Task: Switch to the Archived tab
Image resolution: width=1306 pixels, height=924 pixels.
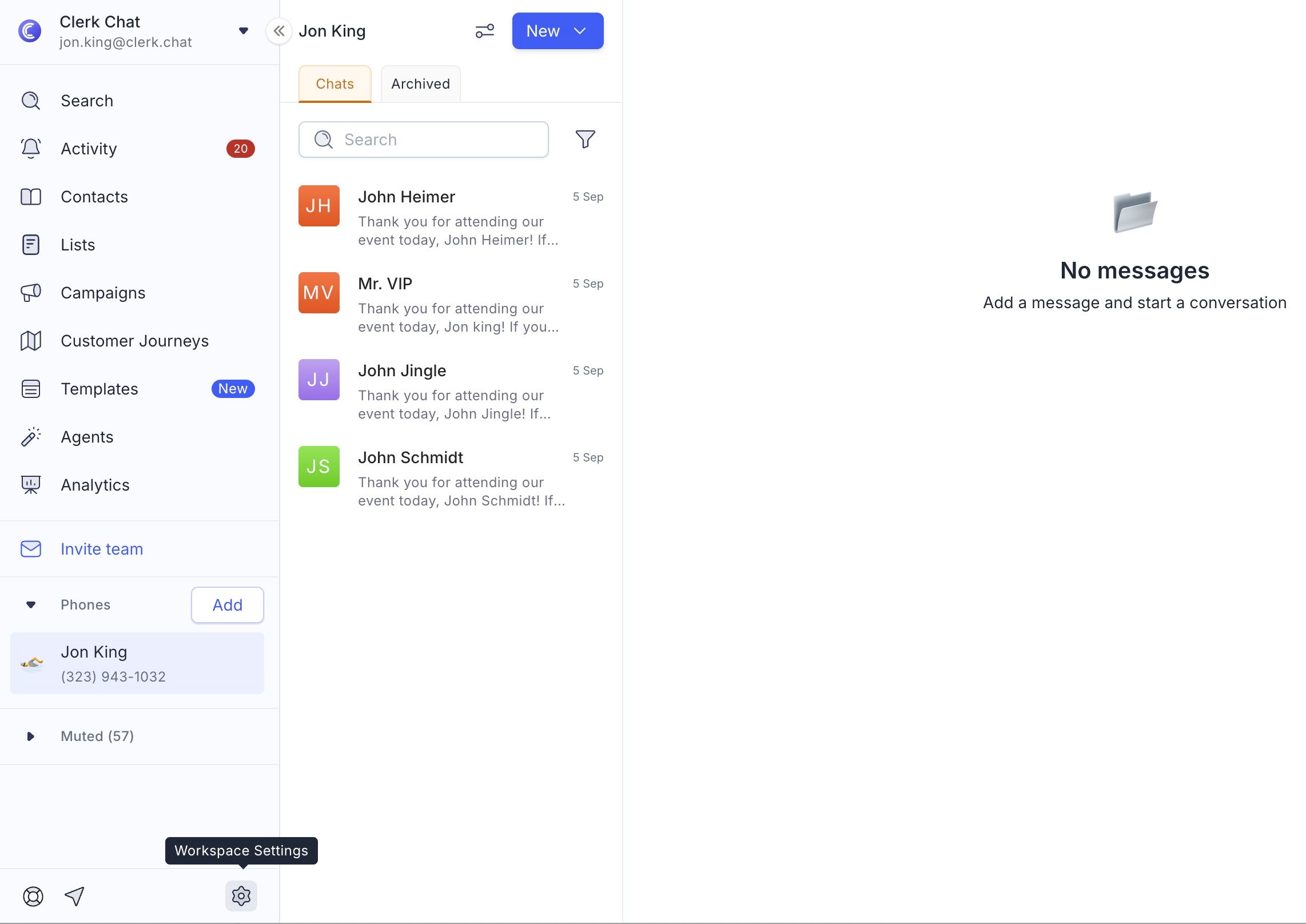Action: [x=420, y=84]
